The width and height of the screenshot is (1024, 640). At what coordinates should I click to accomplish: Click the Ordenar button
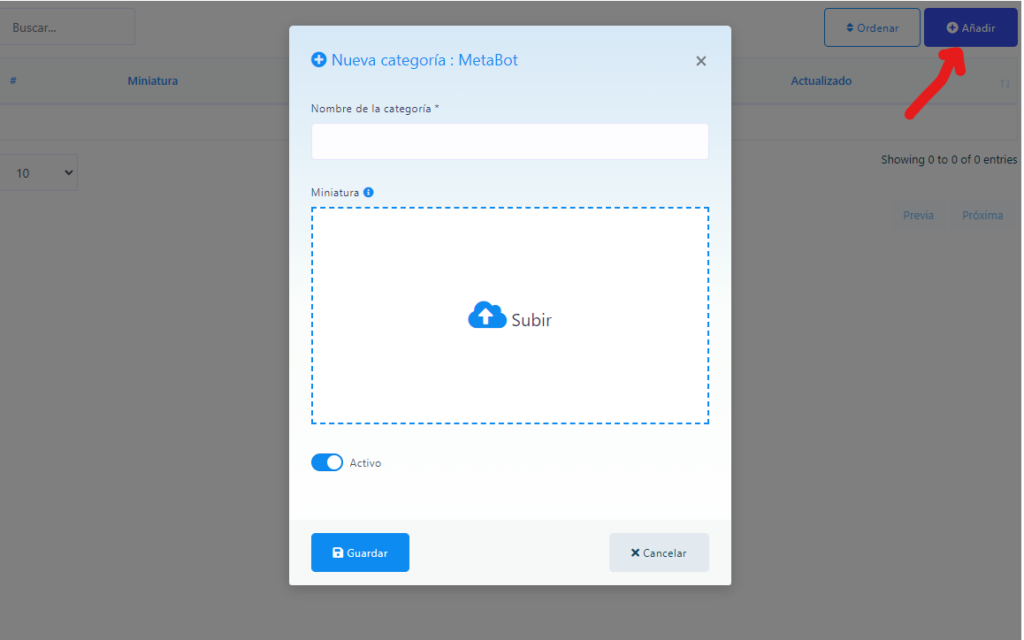[872, 27]
